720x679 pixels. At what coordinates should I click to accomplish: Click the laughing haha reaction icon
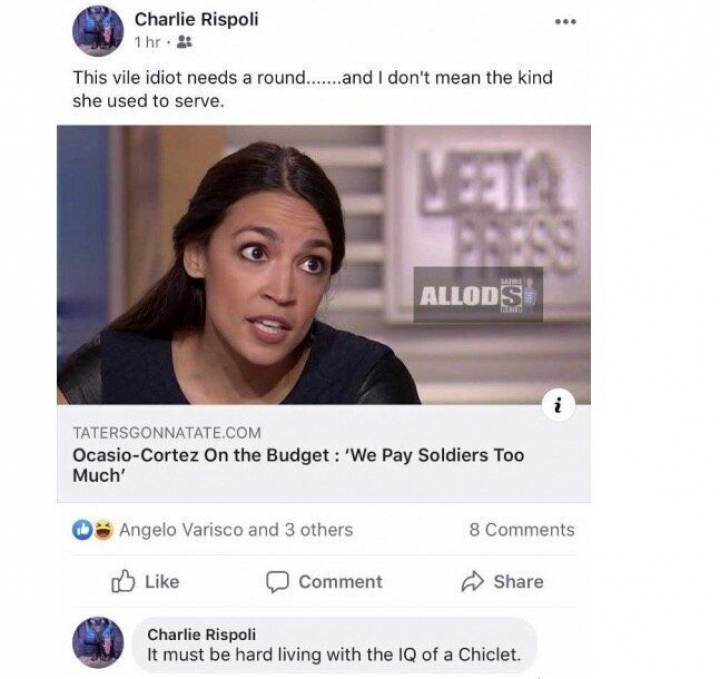[x=104, y=530]
